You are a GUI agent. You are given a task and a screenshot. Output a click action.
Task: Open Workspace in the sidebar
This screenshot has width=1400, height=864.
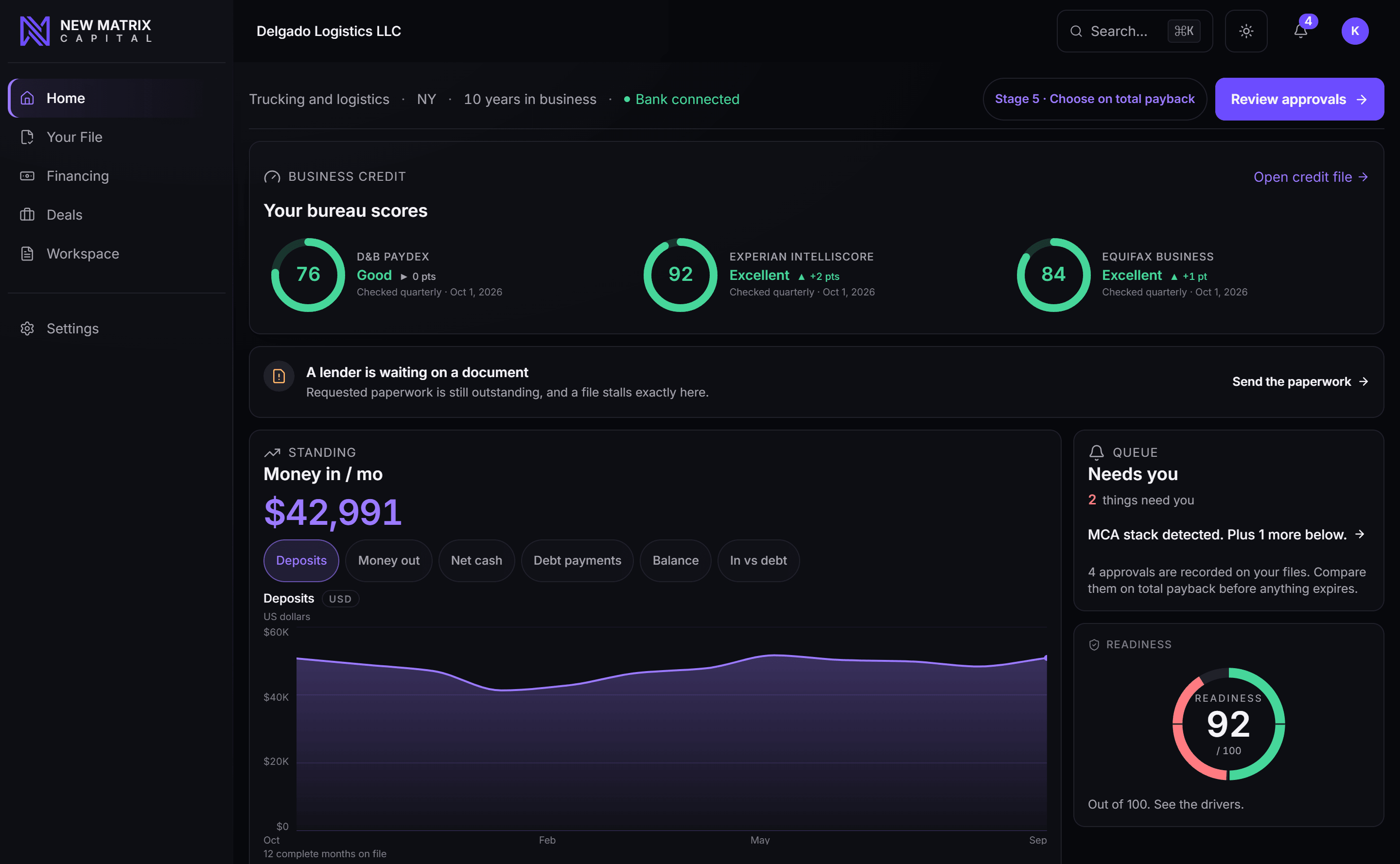click(117, 254)
